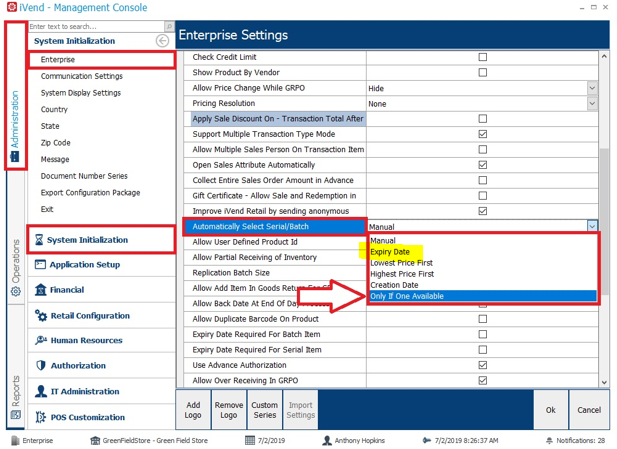Click the System Initialization hourglass icon
Image resolution: width=617 pixels, height=449 pixels.
point(39,240)
